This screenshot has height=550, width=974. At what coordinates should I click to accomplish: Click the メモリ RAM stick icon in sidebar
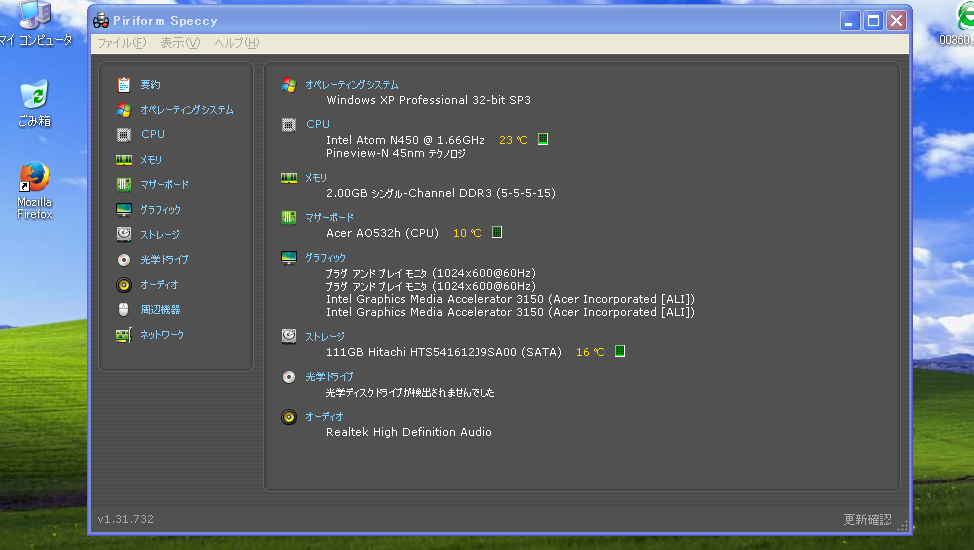[x=124, y=160]
